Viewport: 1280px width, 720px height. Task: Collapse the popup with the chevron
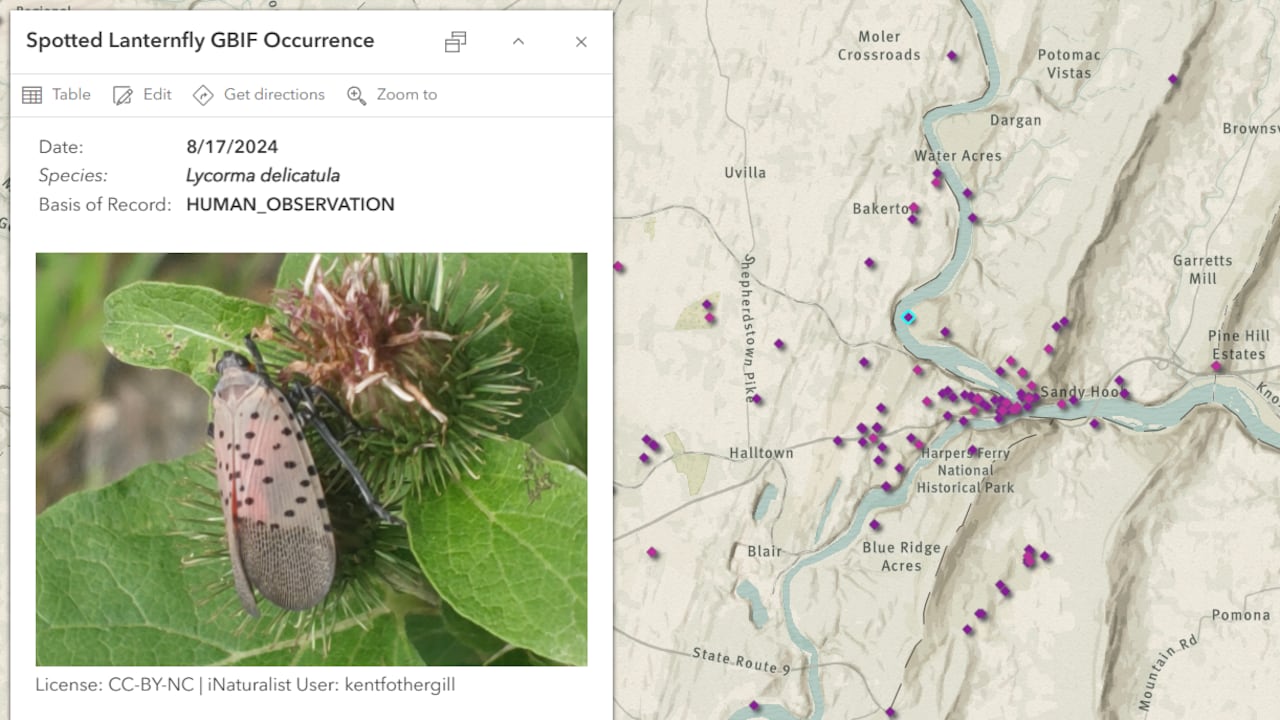[518, 42]
